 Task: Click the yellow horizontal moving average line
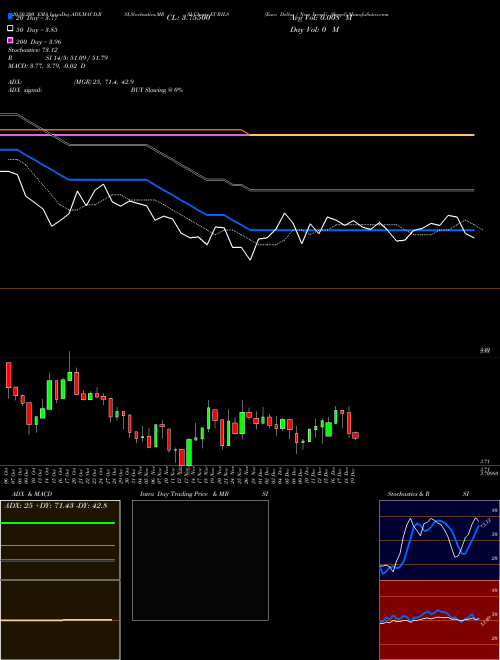point(362,135)
